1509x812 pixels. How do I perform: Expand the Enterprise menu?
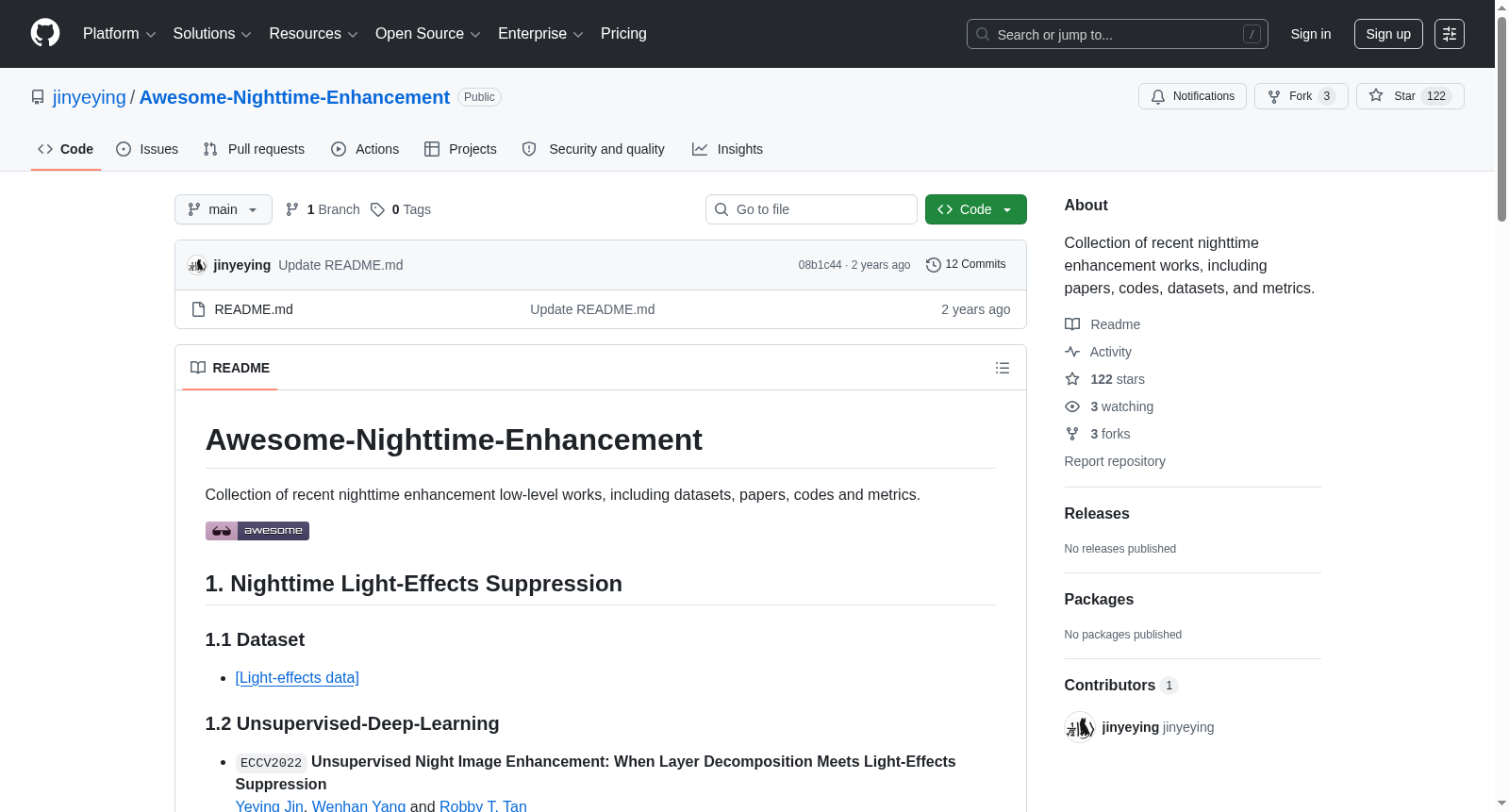(x=540, y=34)
